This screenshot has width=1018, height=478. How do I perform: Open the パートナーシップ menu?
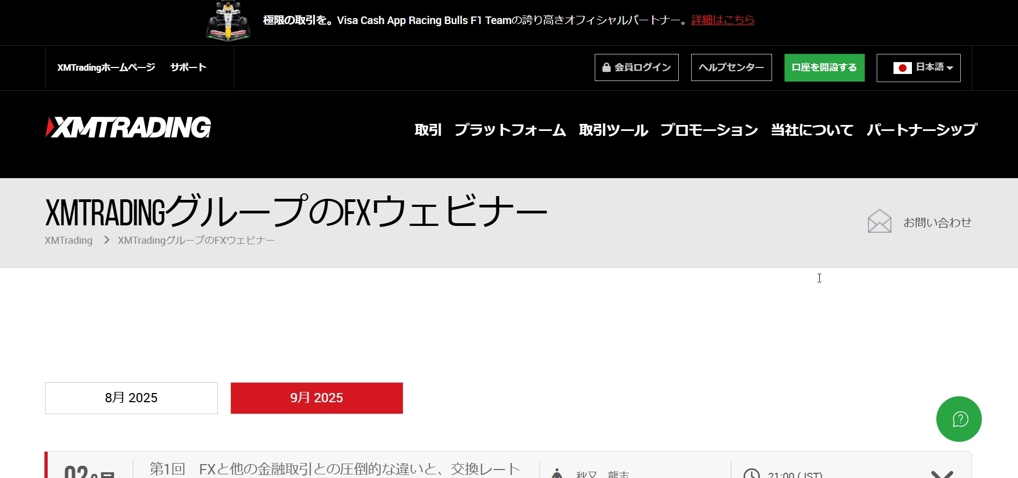(921, 130)
